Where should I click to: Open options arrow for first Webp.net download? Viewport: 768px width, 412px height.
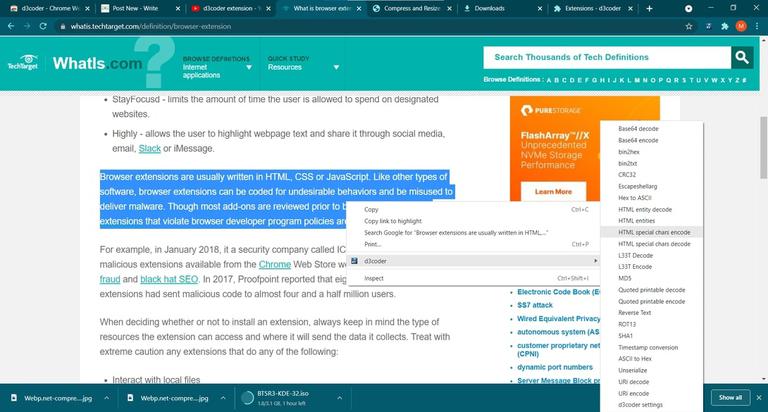(x=106, y=398)
